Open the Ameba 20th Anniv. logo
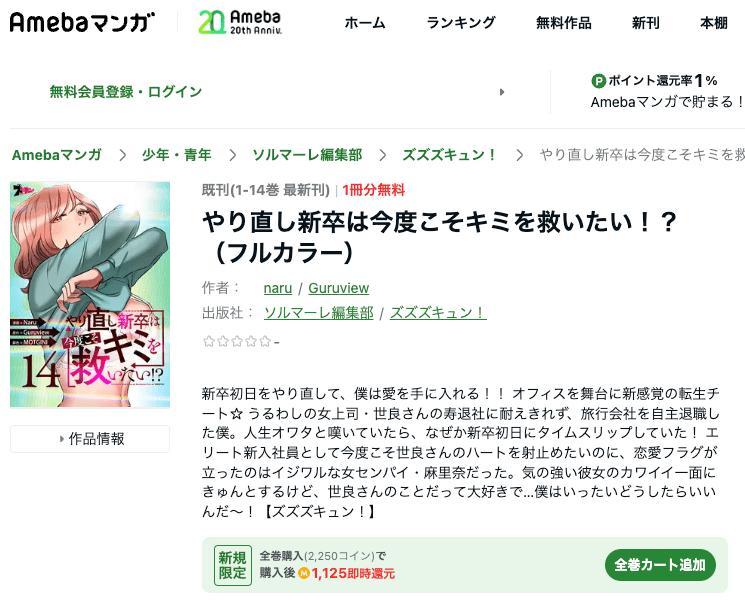Screen dimensions: 745x605 coord(240,22)
